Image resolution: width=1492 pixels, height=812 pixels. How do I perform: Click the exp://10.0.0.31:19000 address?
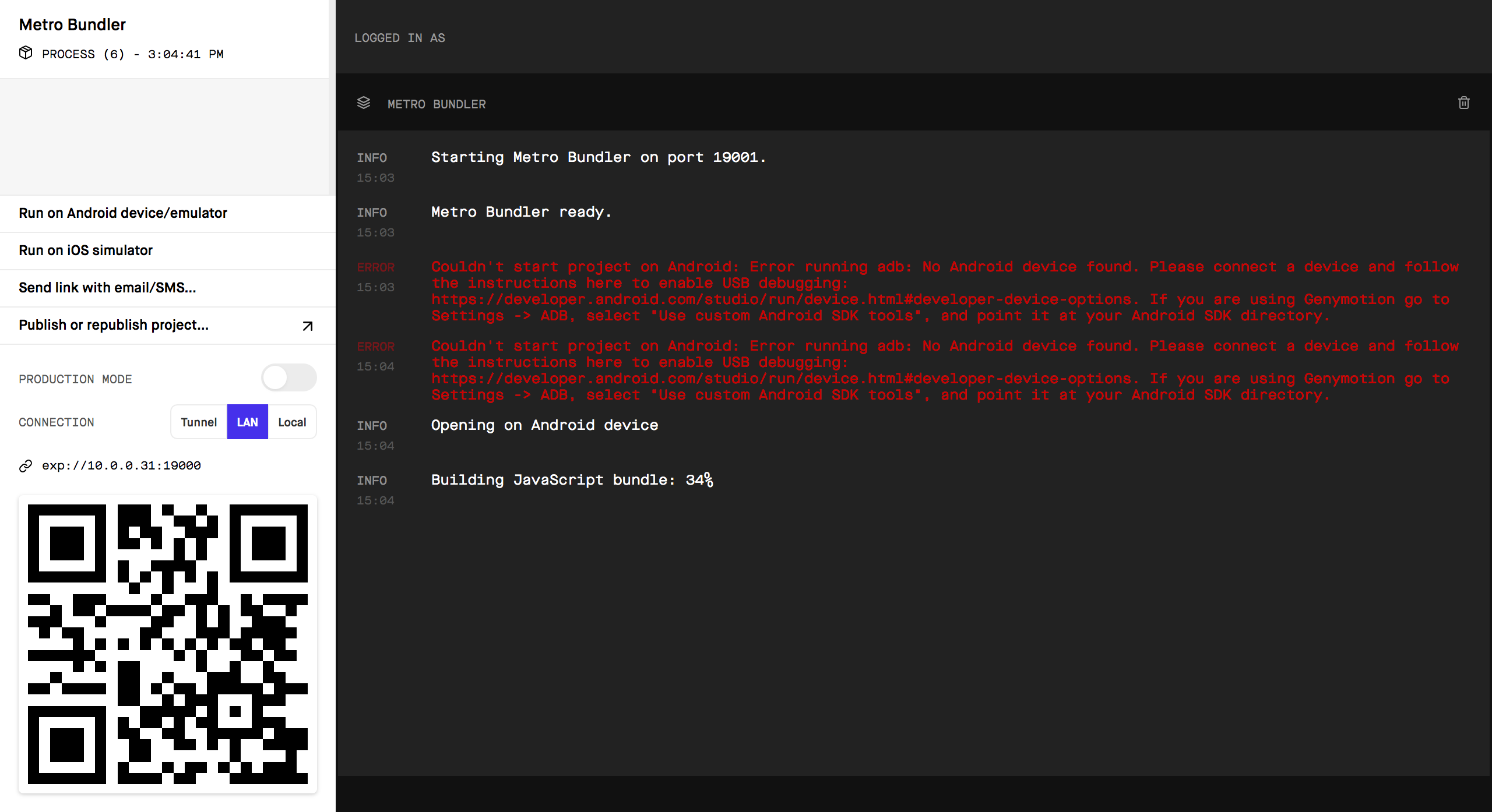(x=121, y=465)
